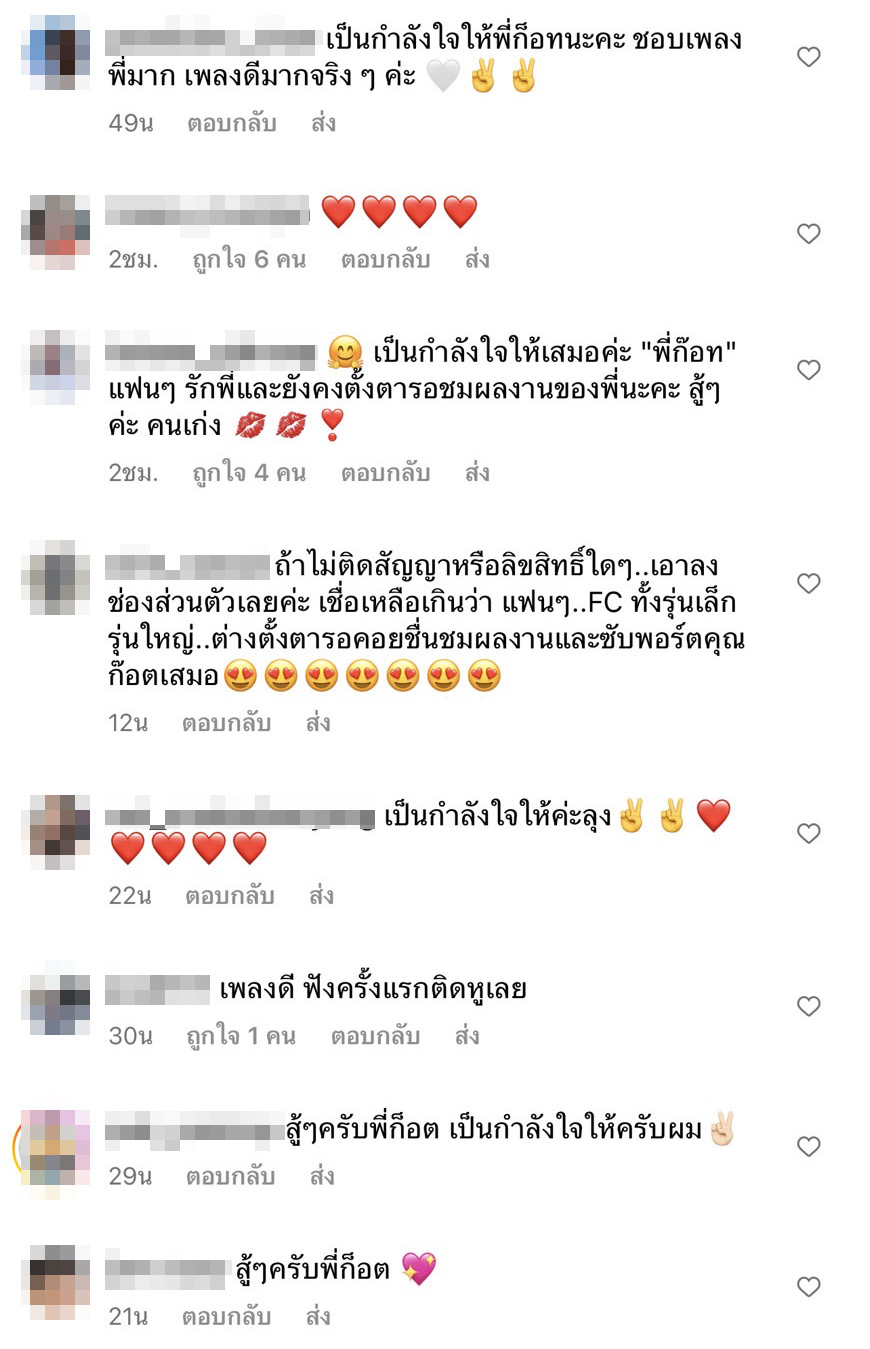
Task: Like the comment about loving the song เพลงดีมากจริง ๆ
Action: coord(809,57)
